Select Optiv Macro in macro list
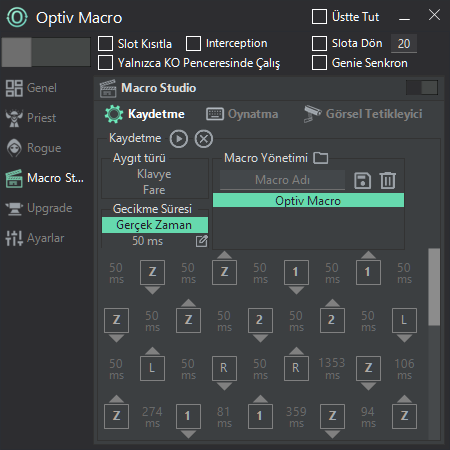Screen dimensions: 450x450 click(x=308, y=201)
